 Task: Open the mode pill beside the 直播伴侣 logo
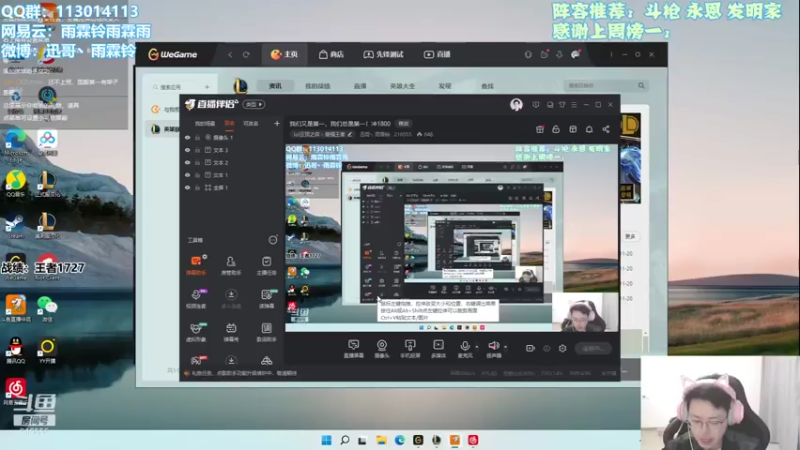254,105
